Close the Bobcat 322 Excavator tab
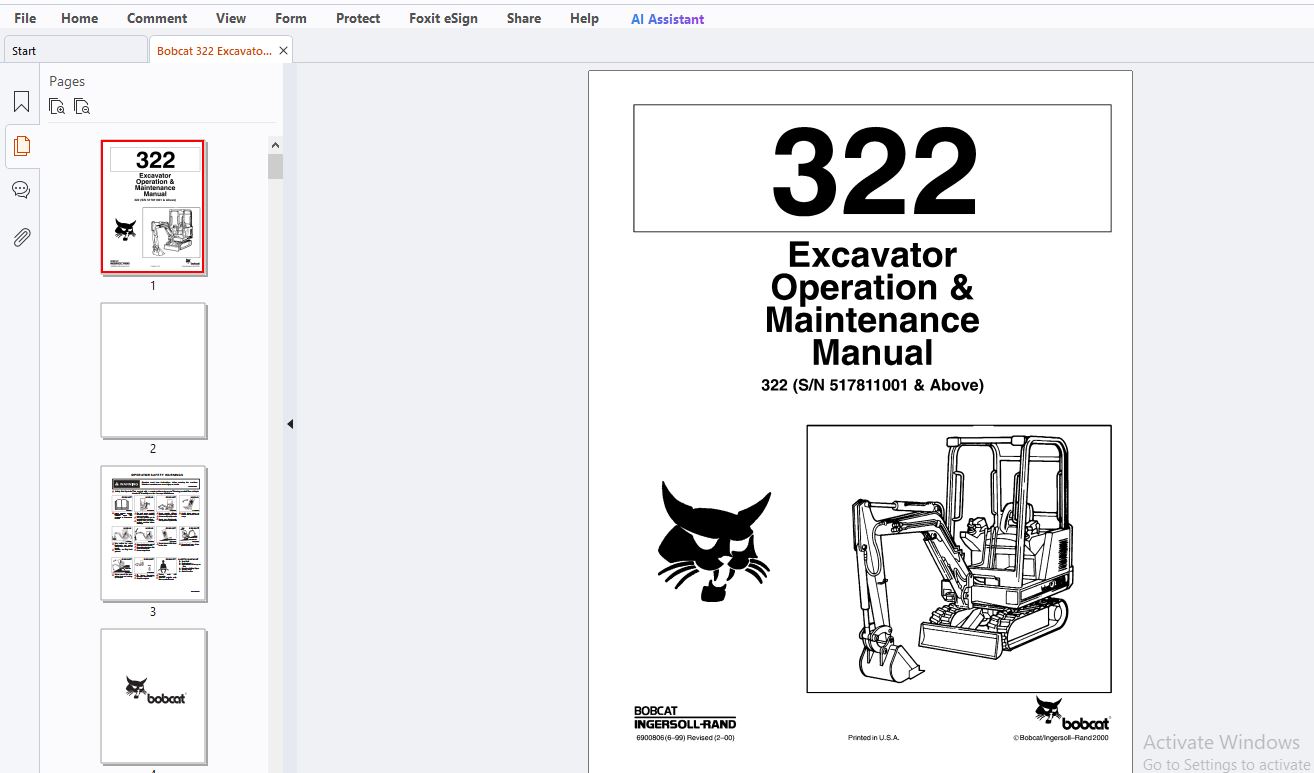The image size is (1314, 773). [x=283, y=51]
